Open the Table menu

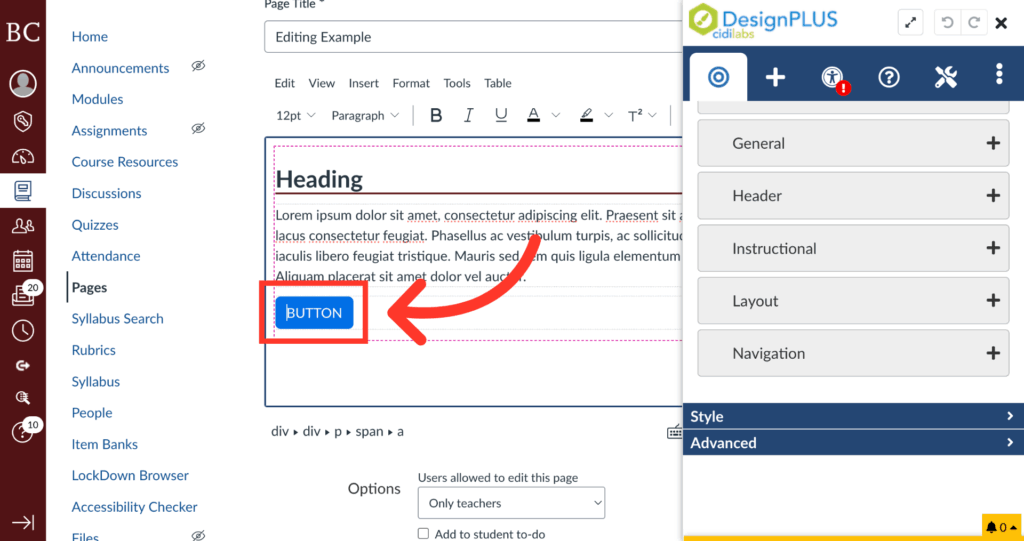coord(498,83)
